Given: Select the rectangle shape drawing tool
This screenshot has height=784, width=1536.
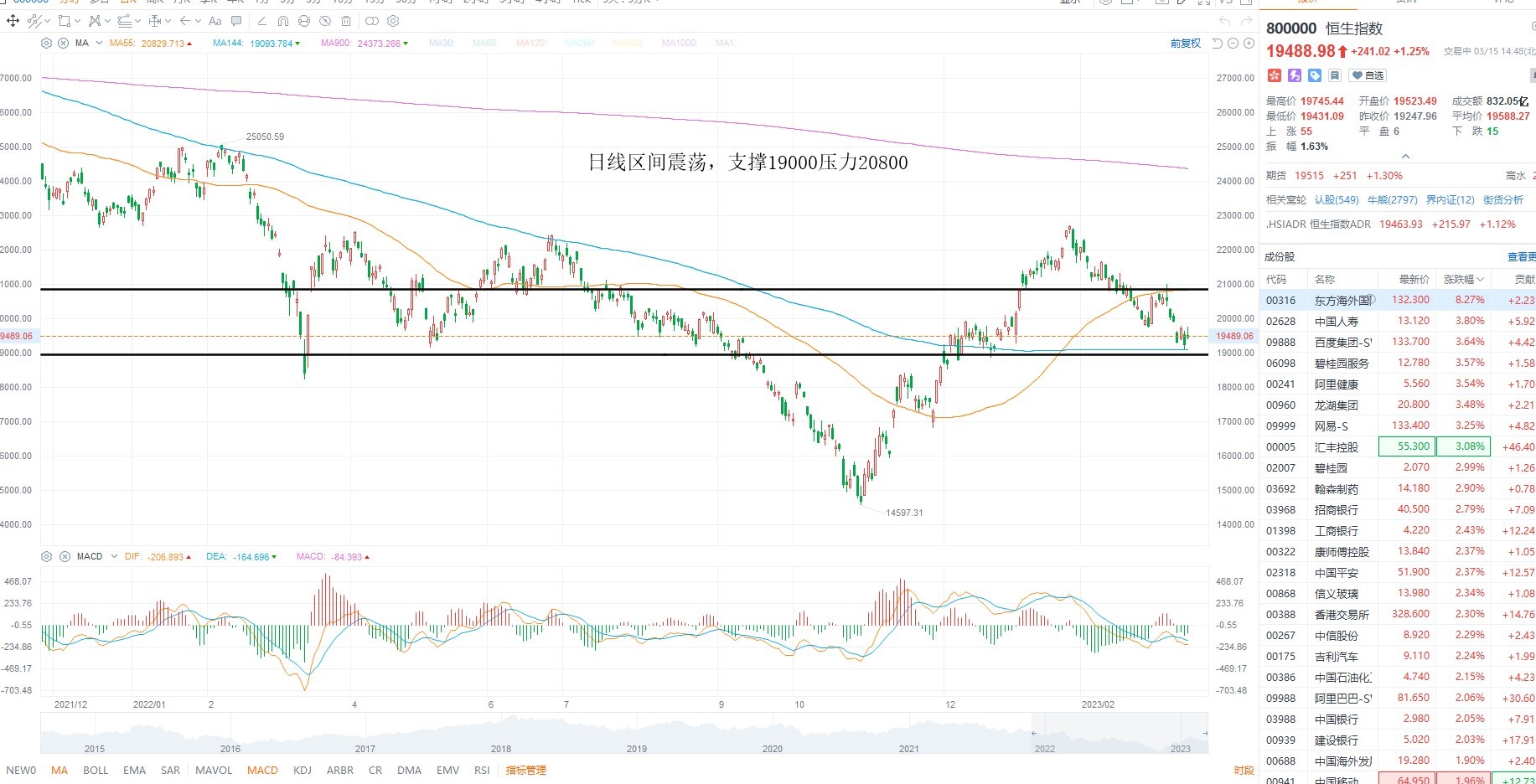Looking at the screenshot, I should (x=64, y=21).
